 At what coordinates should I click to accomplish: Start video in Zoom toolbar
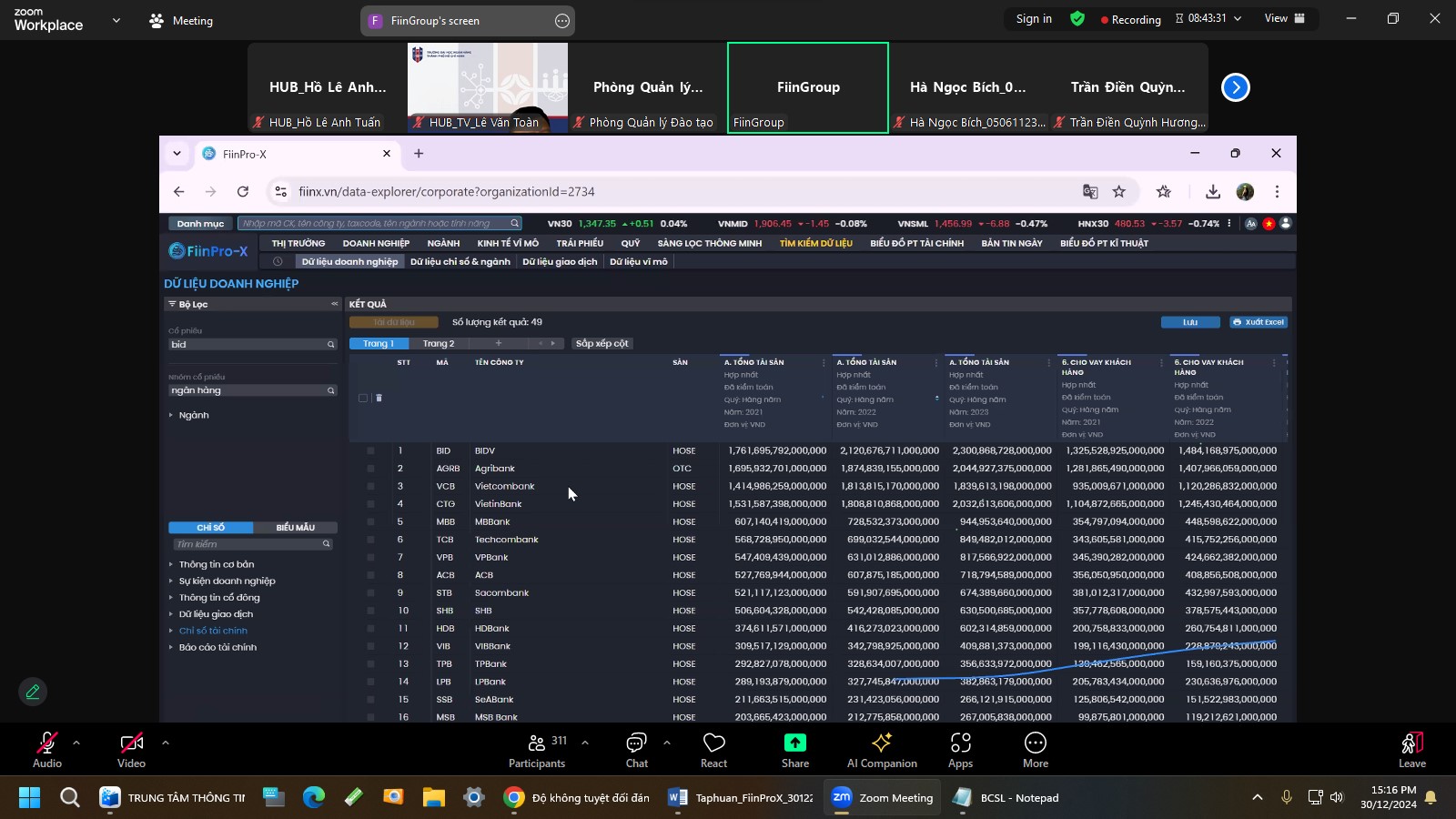click(x=131, y=750)
